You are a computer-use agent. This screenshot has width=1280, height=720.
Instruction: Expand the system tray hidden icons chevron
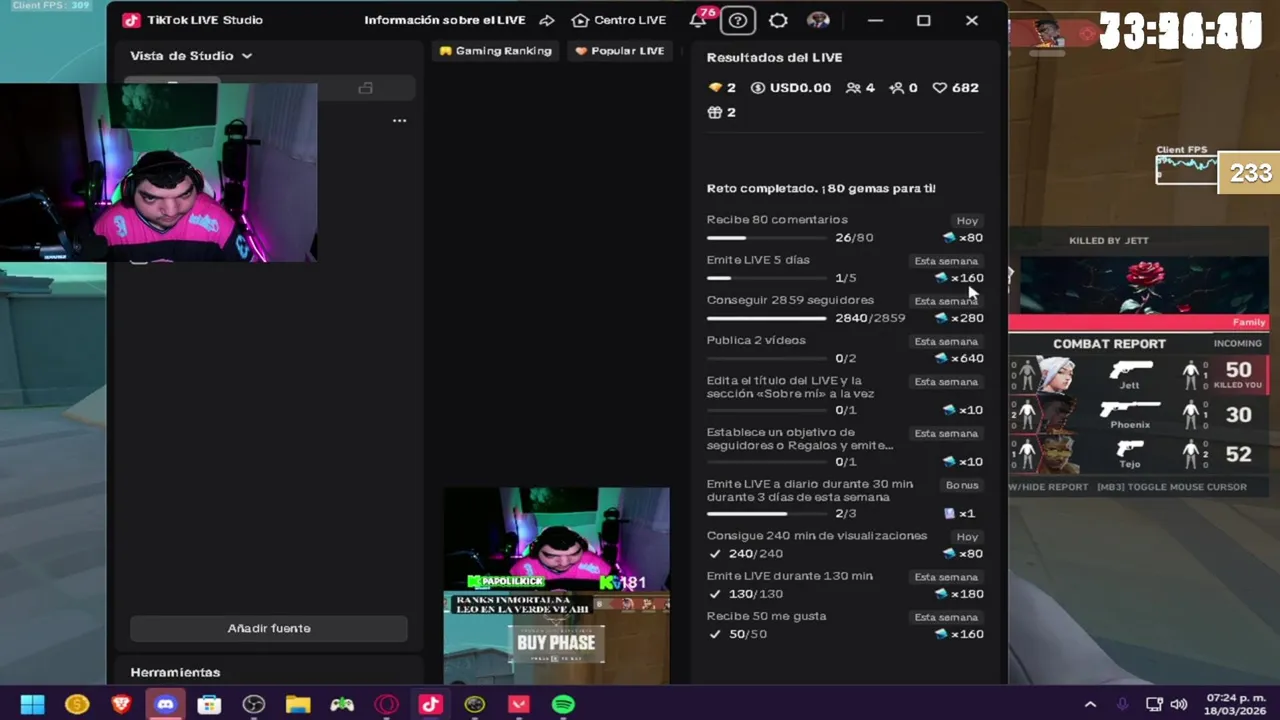1090,705
